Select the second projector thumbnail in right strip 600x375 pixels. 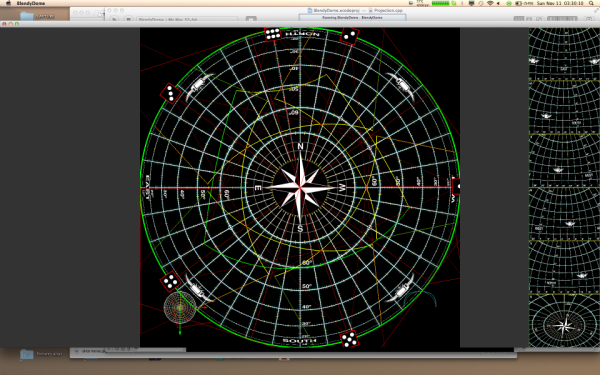[x=564, y=107]
